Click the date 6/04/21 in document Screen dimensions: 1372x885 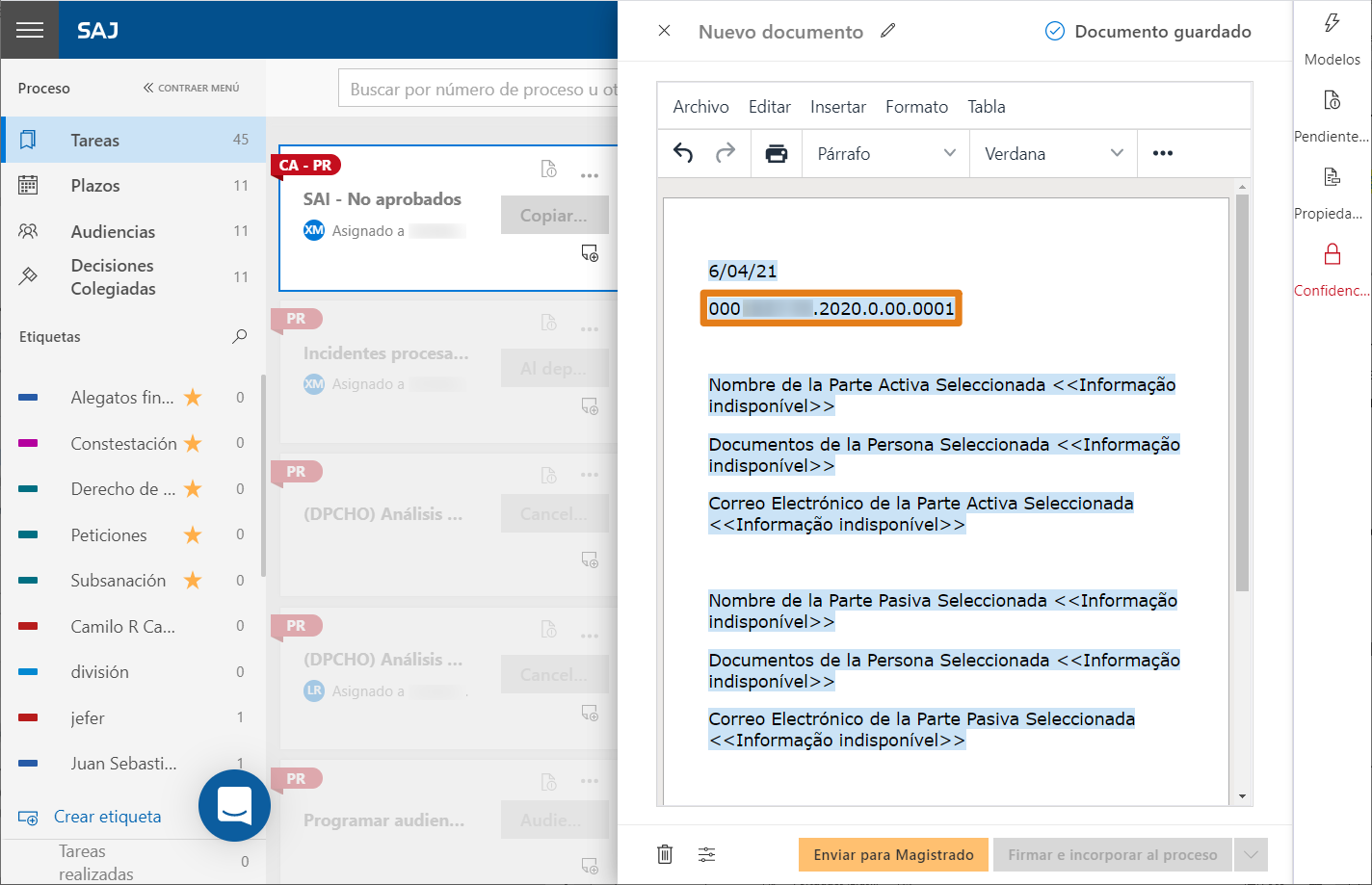click(x=743, y=272)
